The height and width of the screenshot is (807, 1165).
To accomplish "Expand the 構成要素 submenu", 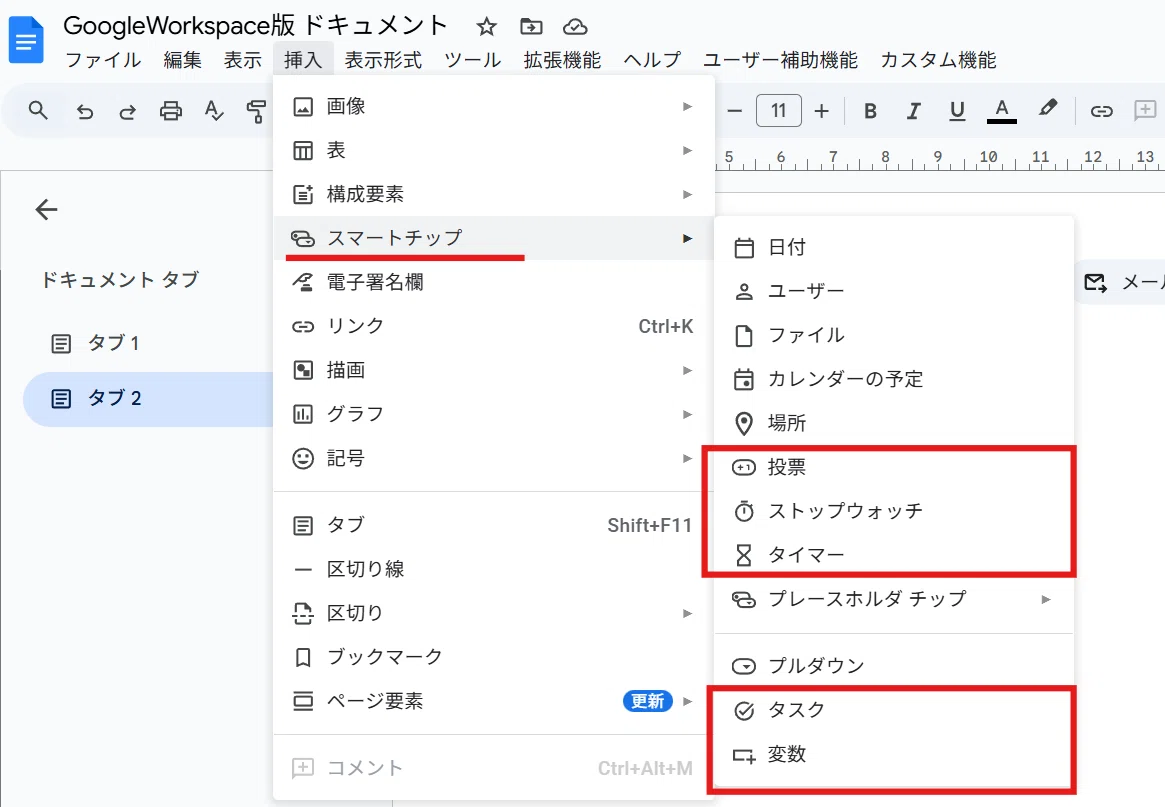I will point(494,194).
